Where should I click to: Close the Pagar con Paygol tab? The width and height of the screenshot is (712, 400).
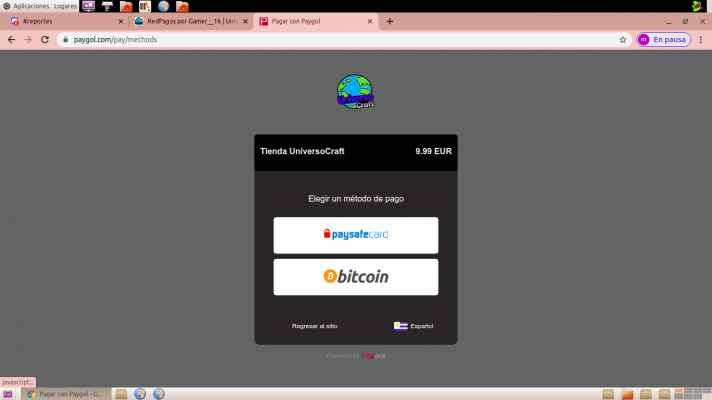(x=370, y=21)
